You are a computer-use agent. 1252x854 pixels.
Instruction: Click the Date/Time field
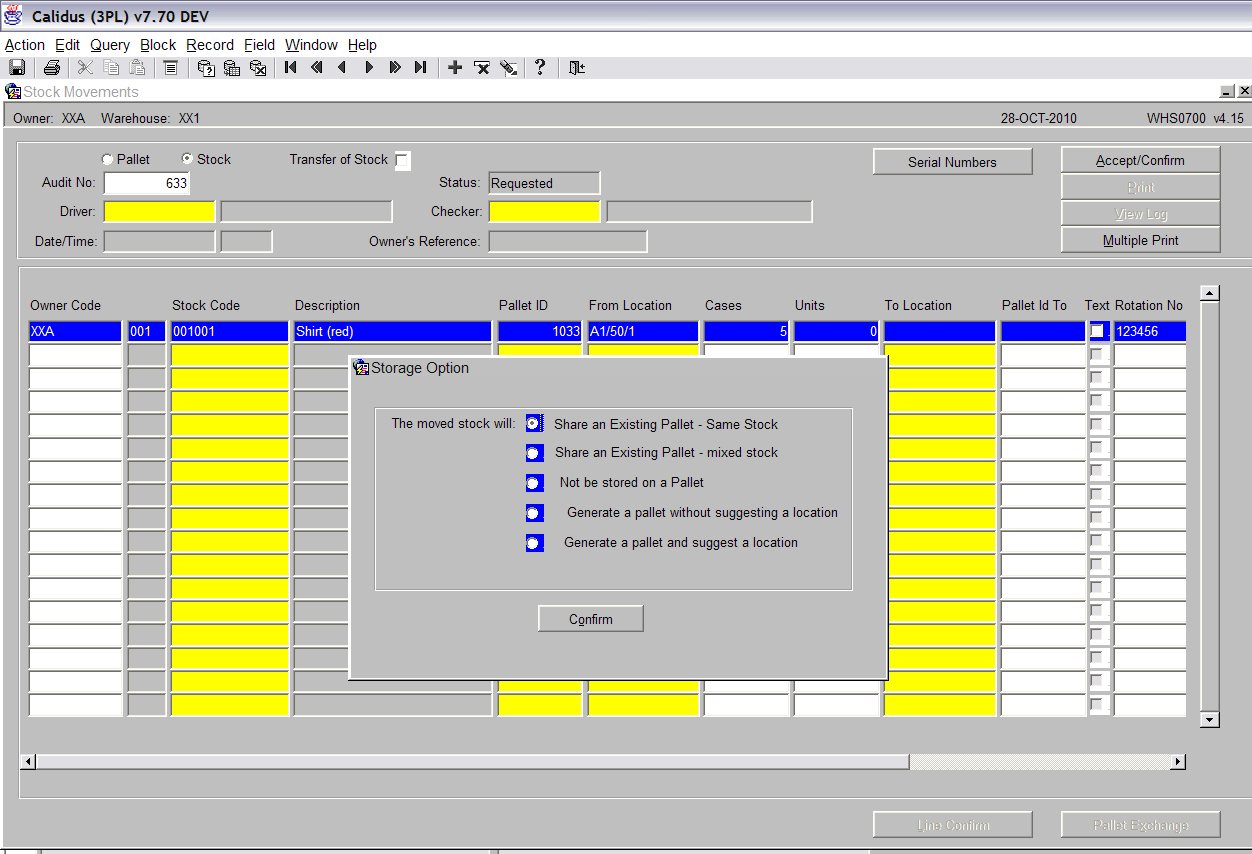160,241
